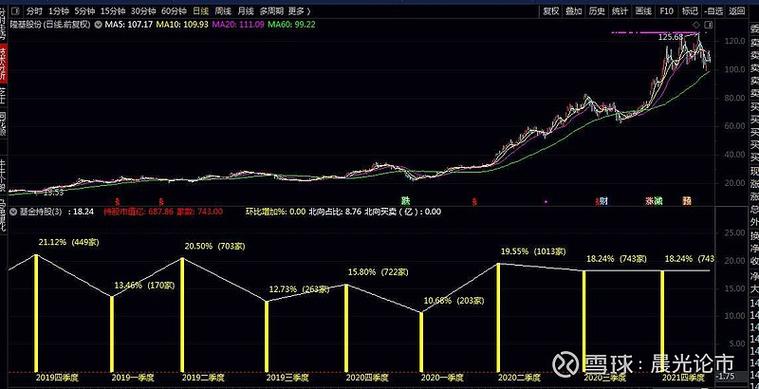Open the 统计 statistics button
This screenshot has height=389, width=759.
tap(620, 11)
